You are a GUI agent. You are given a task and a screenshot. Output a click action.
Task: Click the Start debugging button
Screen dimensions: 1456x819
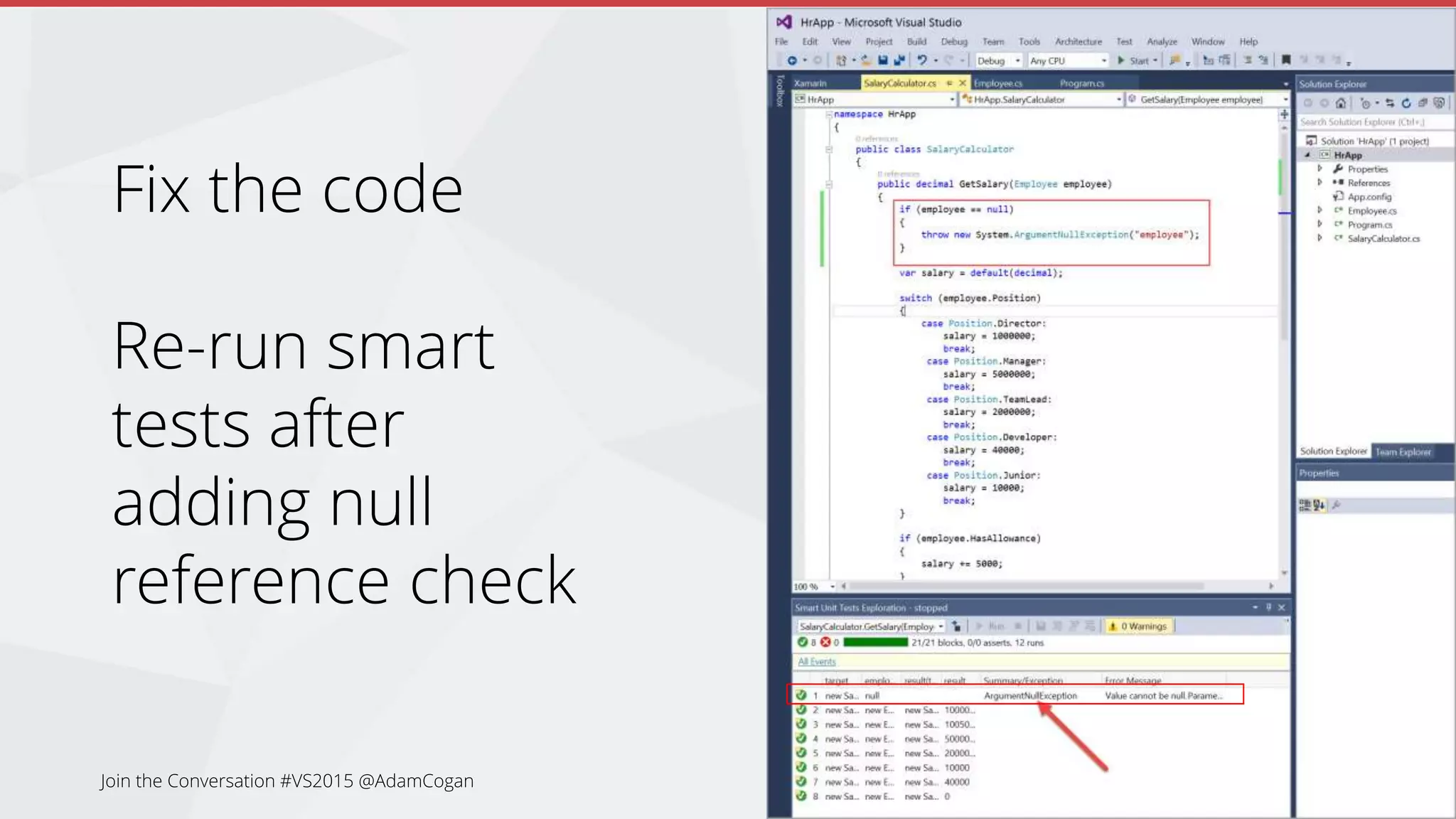tap(1133, 61)
